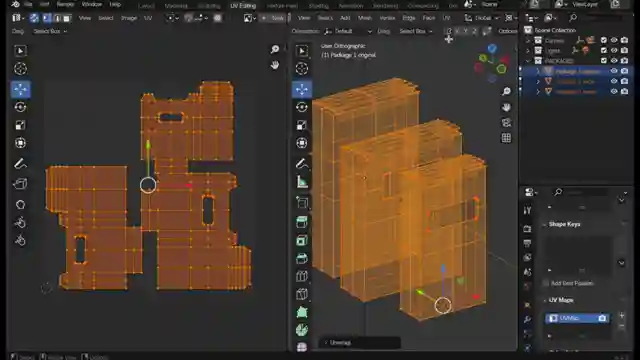
Task: Expand the highlighted Package object row
Action: point(538,71)
